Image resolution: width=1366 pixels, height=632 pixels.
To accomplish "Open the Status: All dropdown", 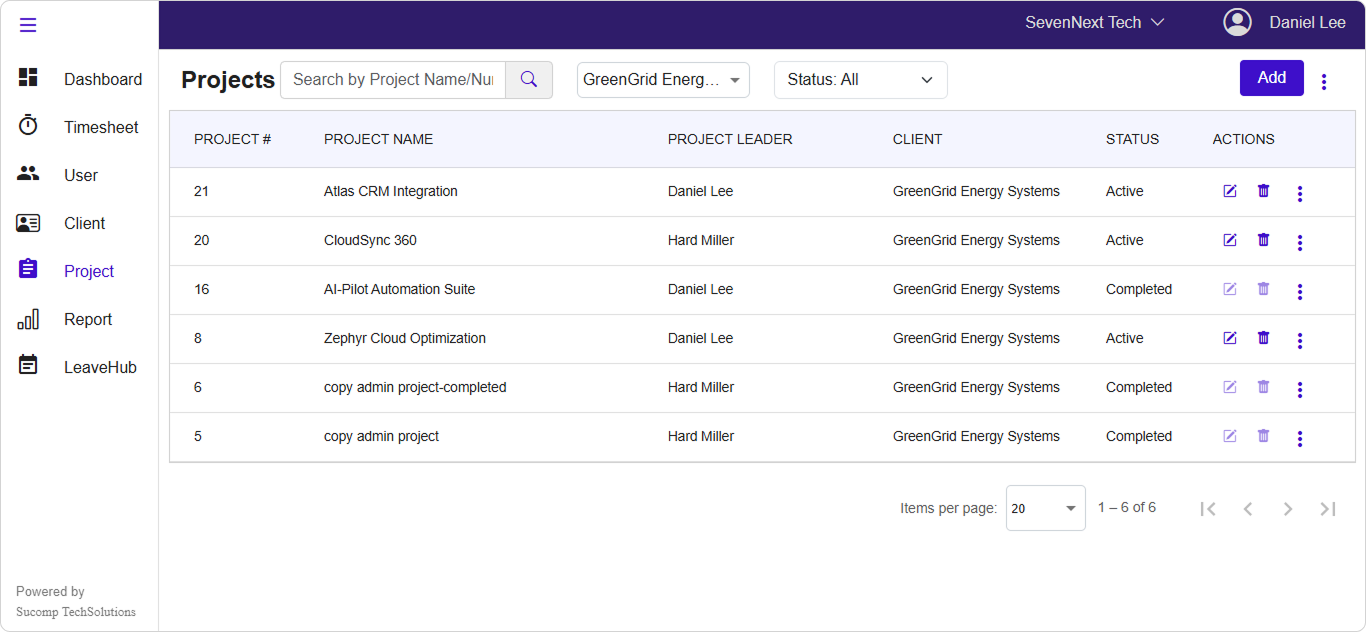I will (860, 80).
